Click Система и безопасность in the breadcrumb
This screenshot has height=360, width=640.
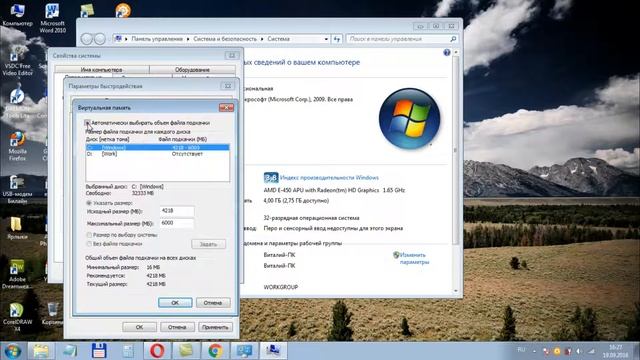(x=225, y=39)
